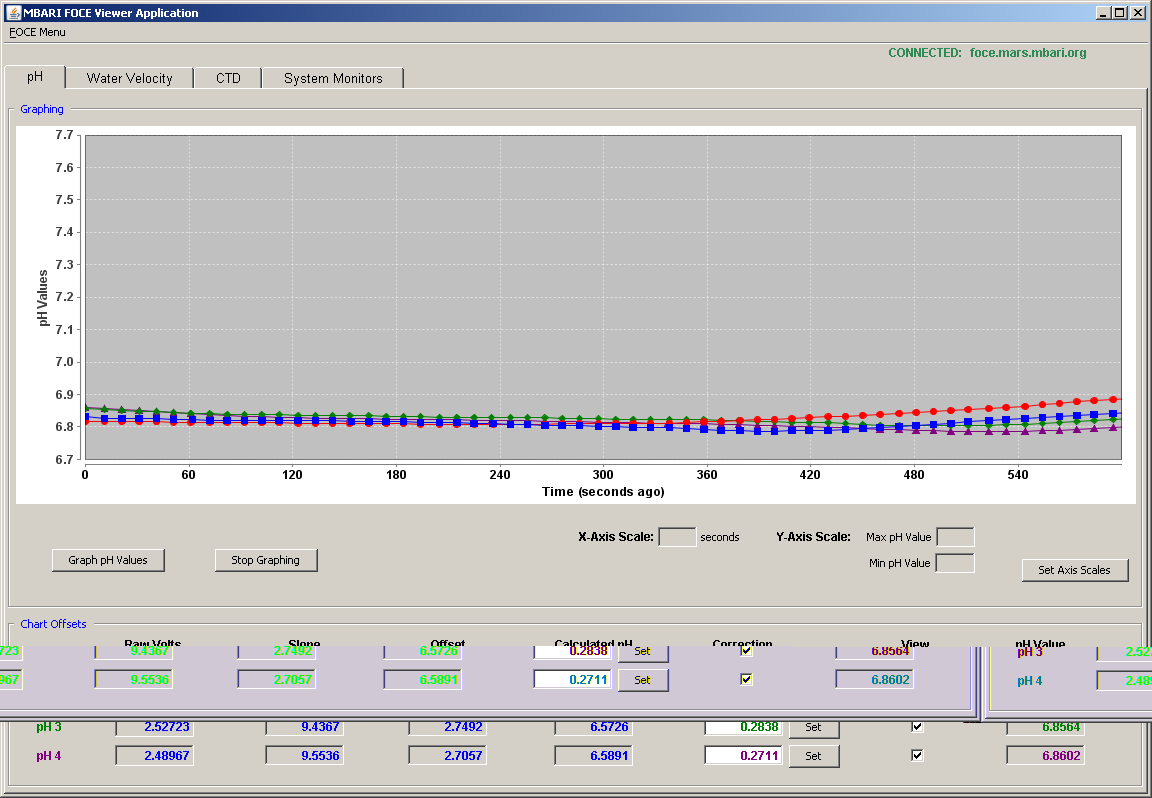1152x798 pixels.
Task: Switch to the Water Velocity tab
Action: coord(129,78)
